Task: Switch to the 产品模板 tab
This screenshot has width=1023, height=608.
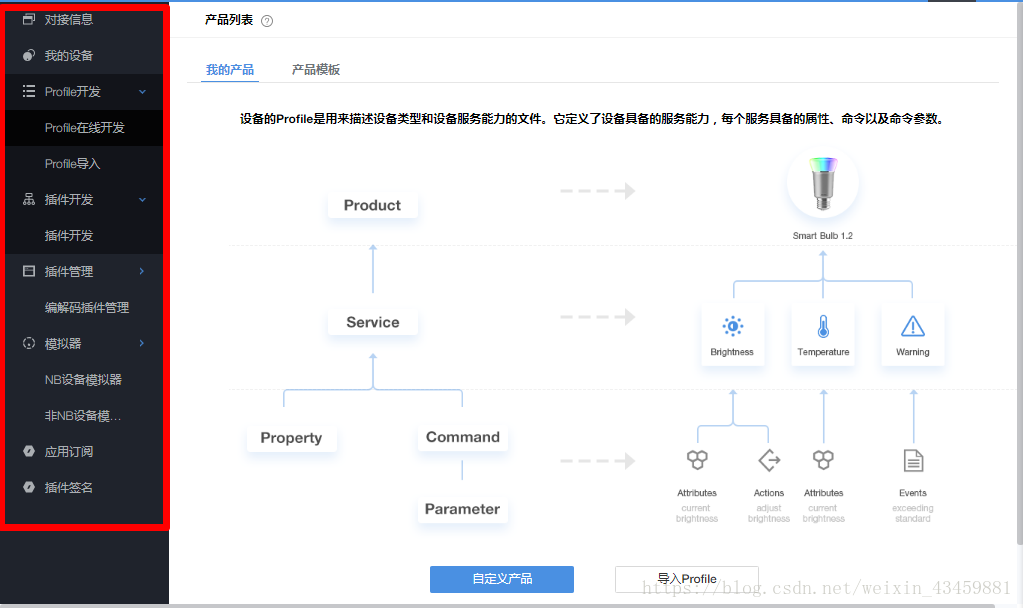Action: tap(315, 69)
